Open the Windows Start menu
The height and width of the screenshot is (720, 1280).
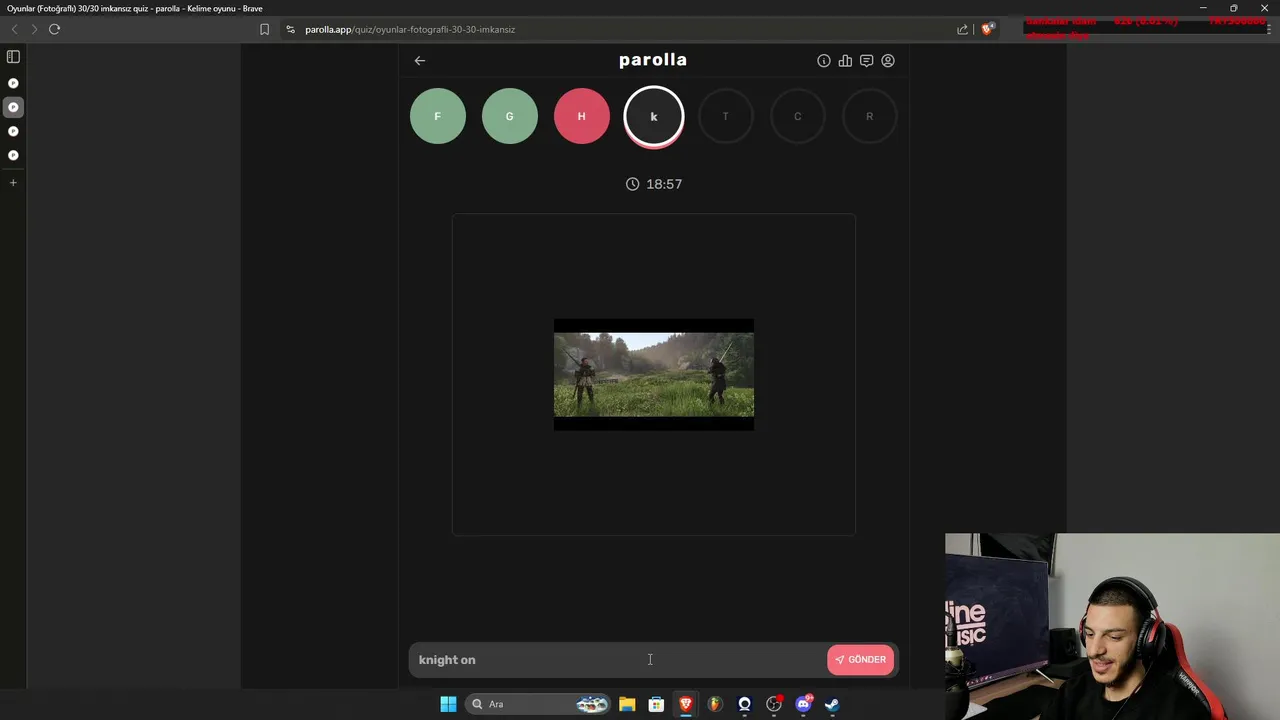[448, 704]
